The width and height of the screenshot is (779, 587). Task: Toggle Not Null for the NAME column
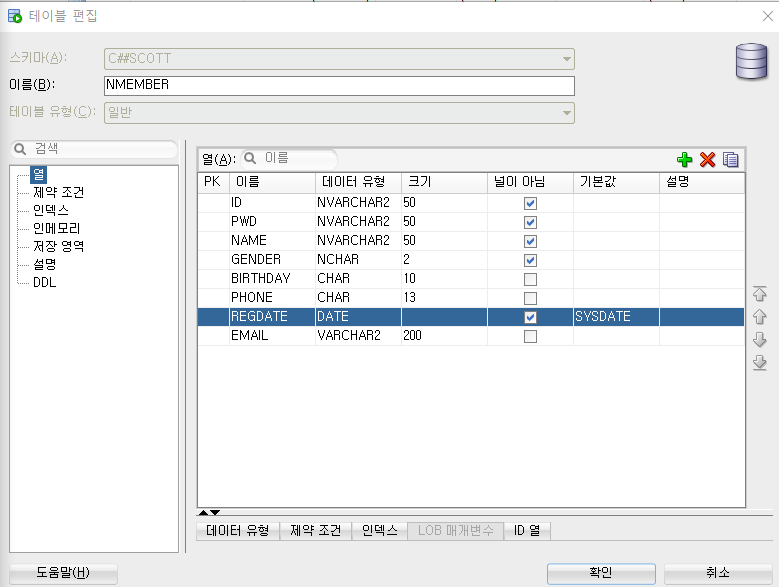pos(530,241)
